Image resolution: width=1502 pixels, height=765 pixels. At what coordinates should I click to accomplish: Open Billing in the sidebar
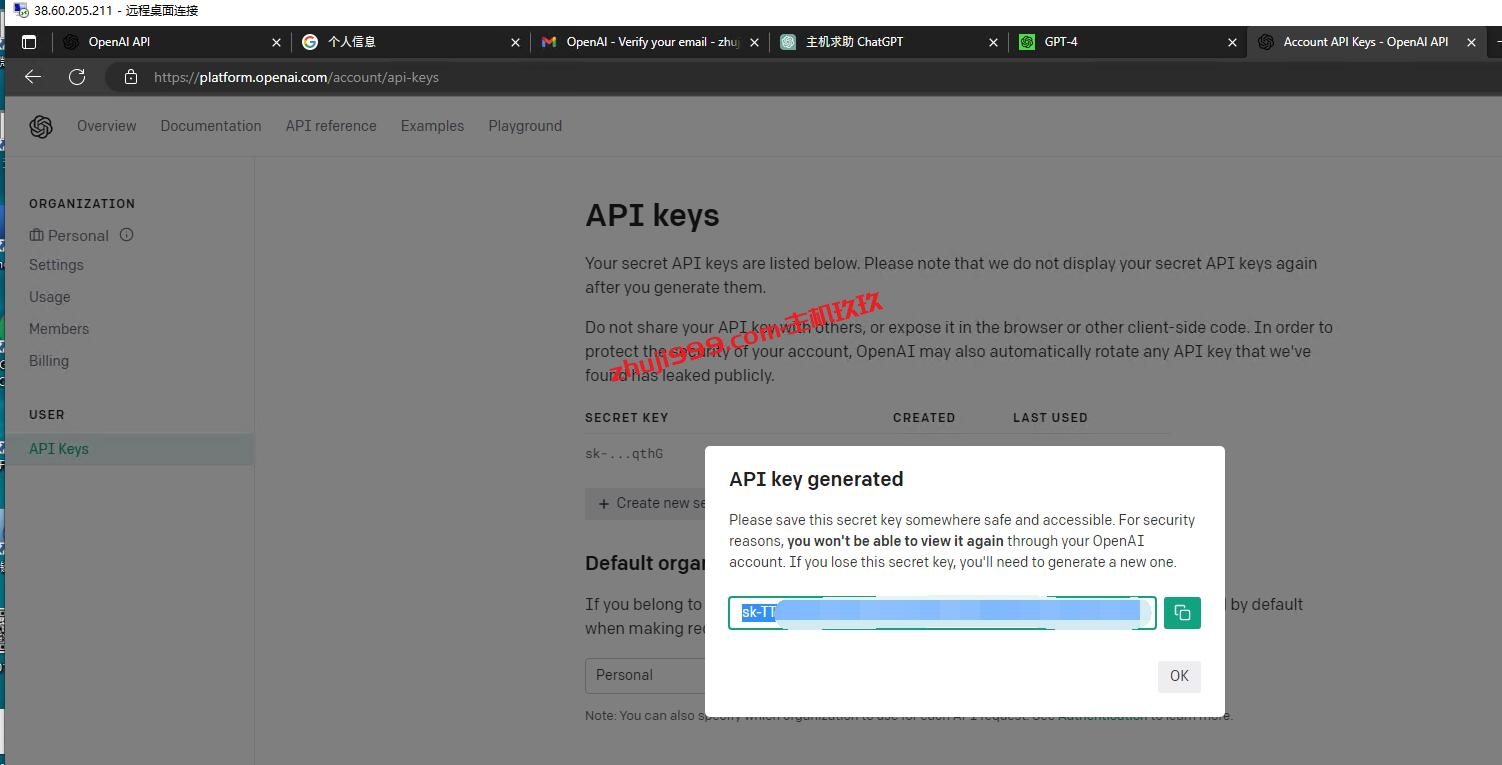49,361
